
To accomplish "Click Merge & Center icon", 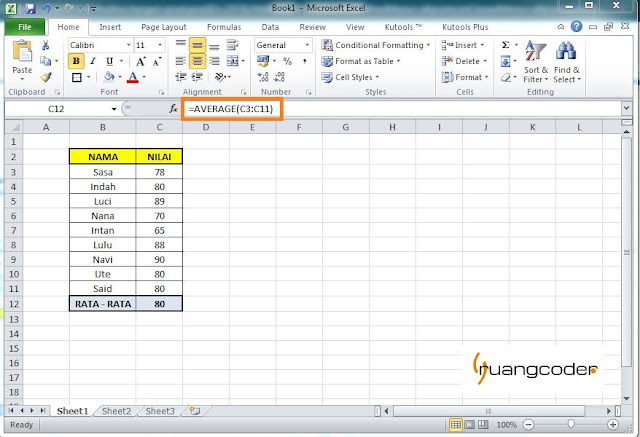I will 233,61.
